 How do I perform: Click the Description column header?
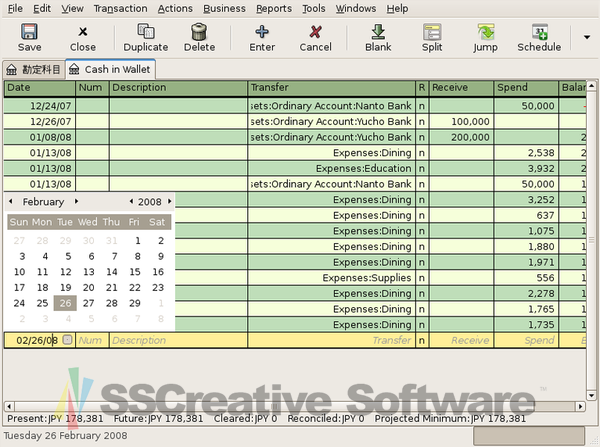click(178, 88)
